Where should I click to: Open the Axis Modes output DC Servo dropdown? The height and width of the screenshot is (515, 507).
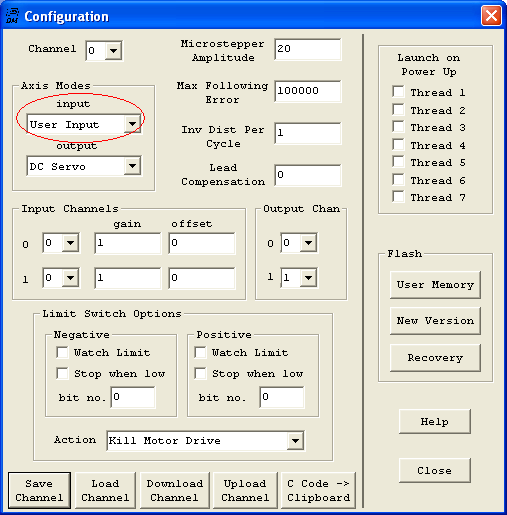click(x=132, y=166)
